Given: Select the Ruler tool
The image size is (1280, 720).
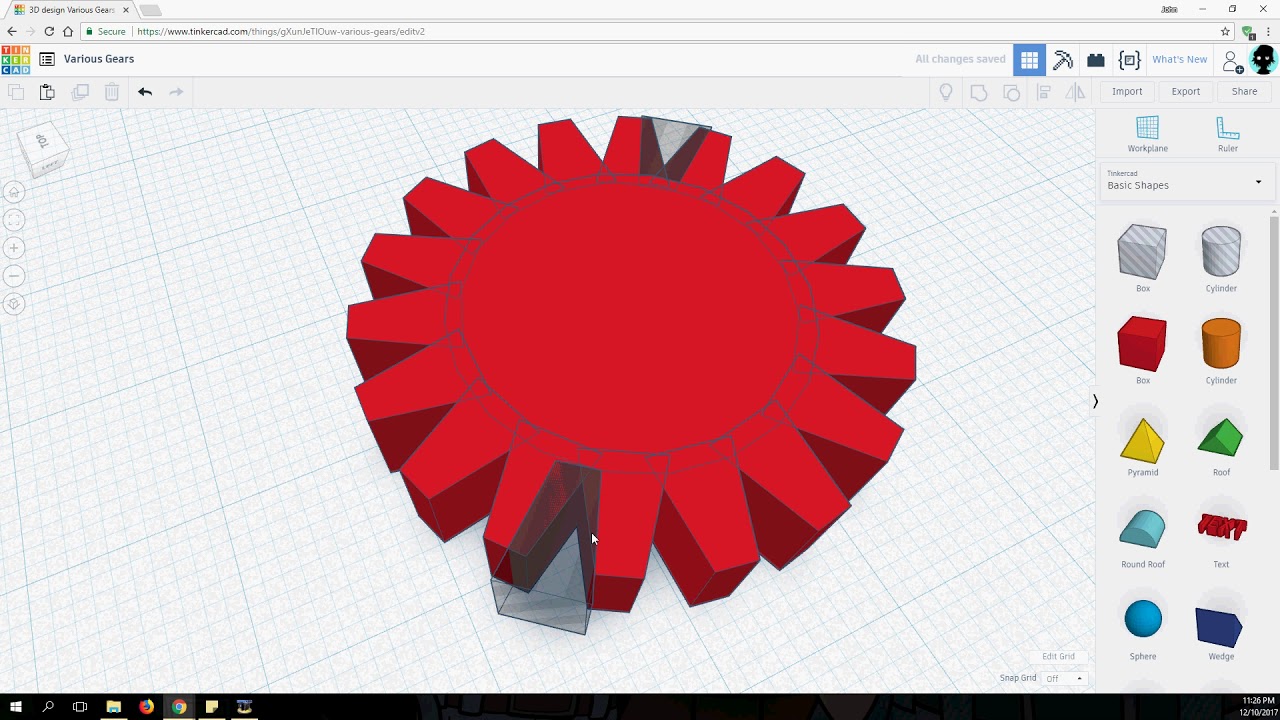Looking at the screenshot, I should click(1227, 134).
